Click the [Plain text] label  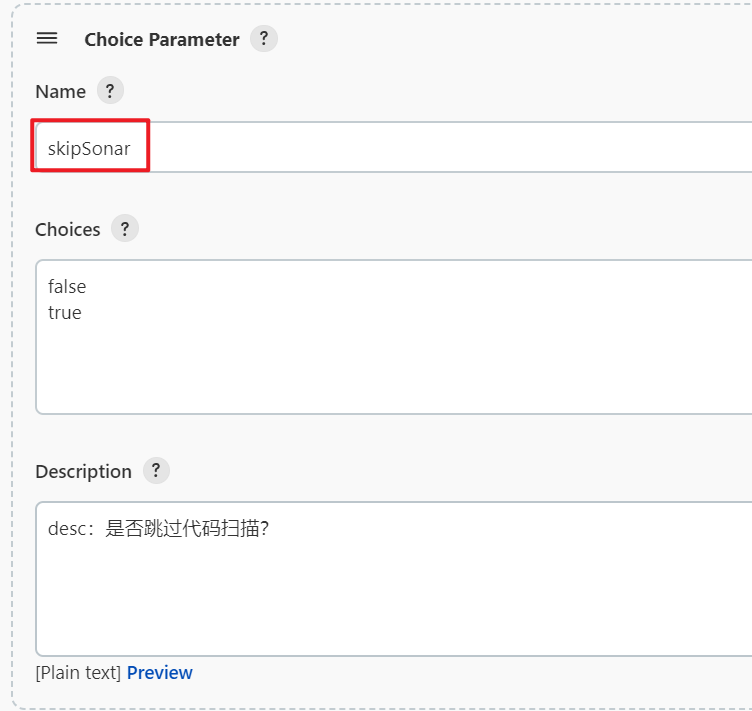pyautogui.click(x=78, y=673)
